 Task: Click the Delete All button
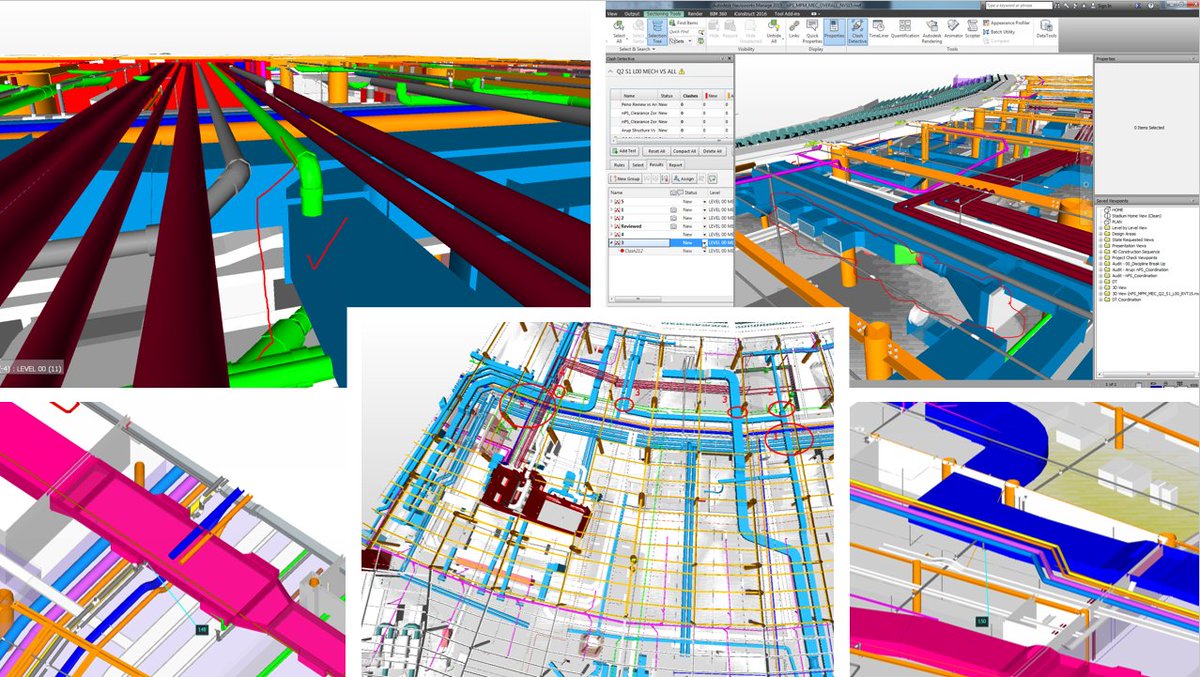click(712, 151)
